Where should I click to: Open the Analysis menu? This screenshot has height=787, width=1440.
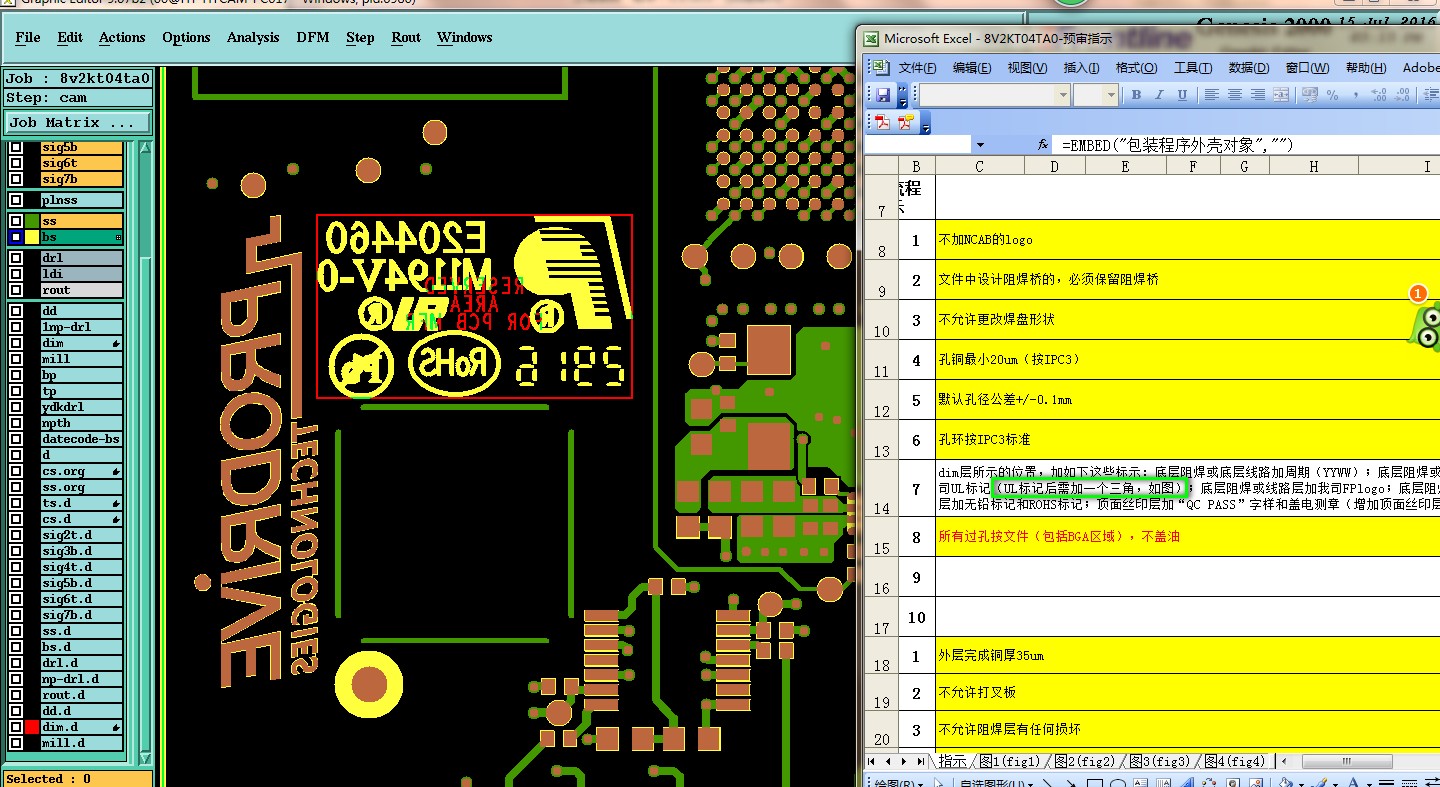253,37
